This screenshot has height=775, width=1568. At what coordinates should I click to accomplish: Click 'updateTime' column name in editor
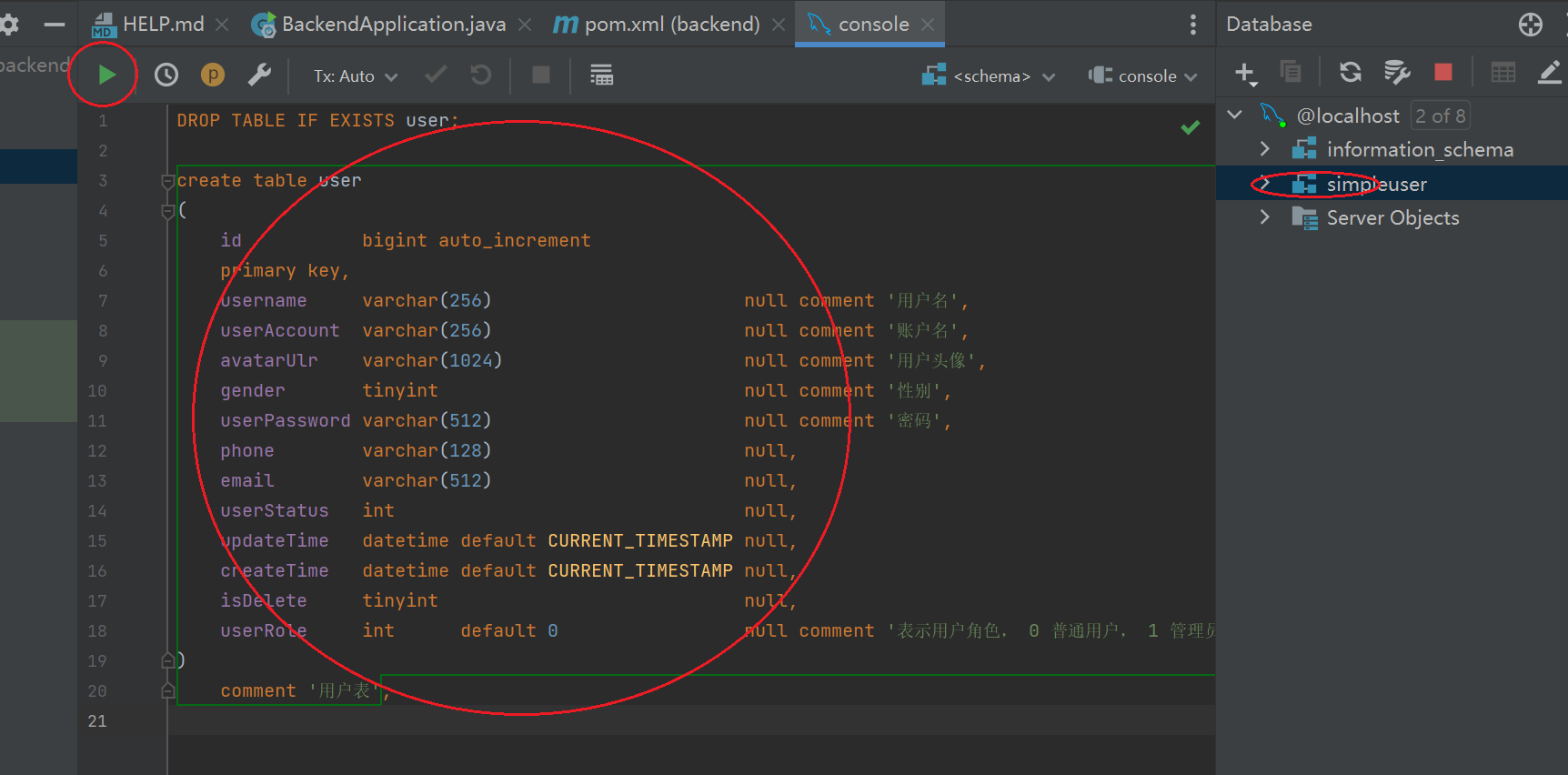(275, 540)
